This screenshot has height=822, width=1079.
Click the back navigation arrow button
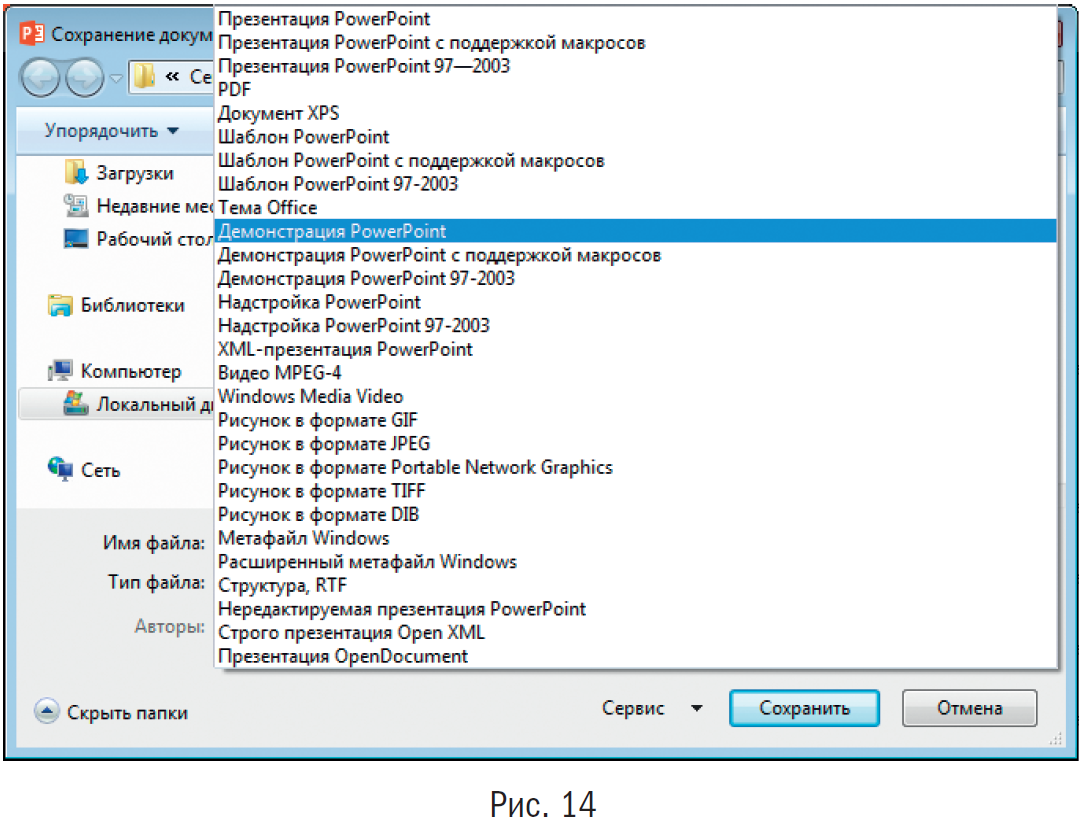[41, 78]
